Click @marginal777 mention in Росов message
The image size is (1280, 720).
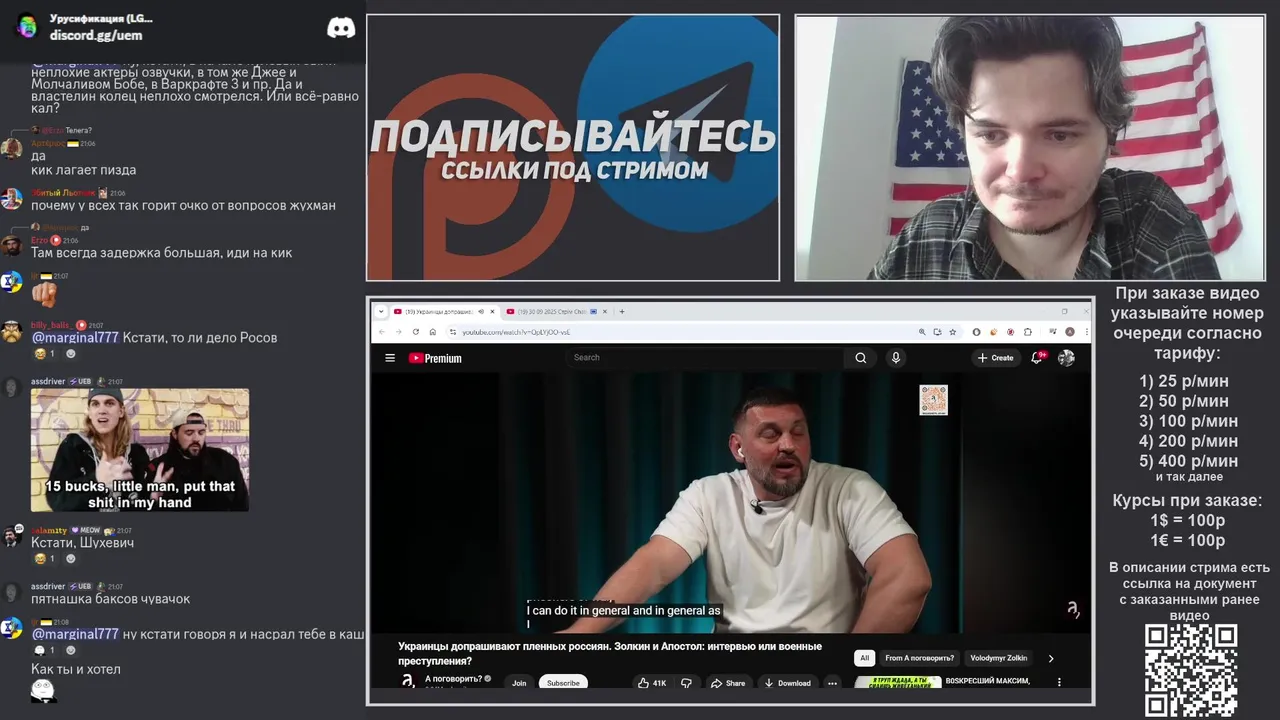(75, 337)
